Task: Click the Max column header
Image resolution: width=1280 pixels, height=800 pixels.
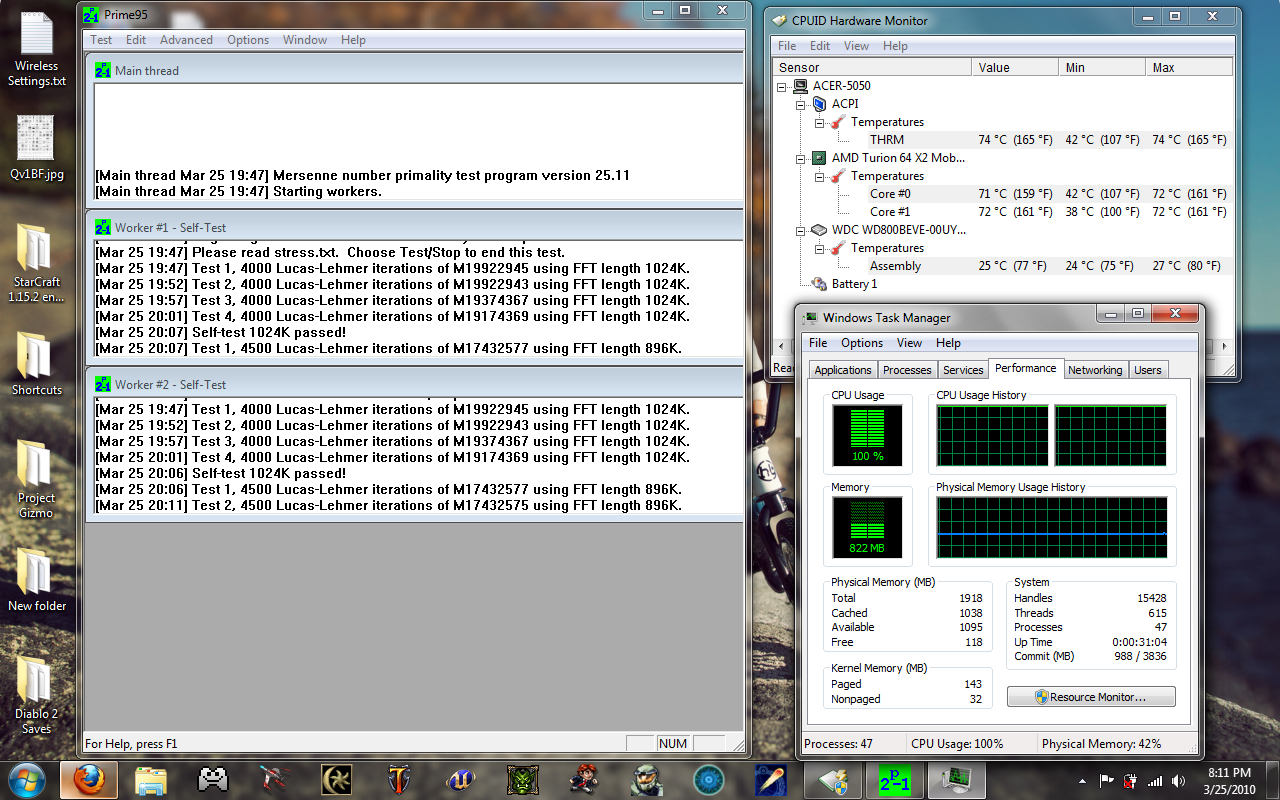Action: [x=1189, y=67]
